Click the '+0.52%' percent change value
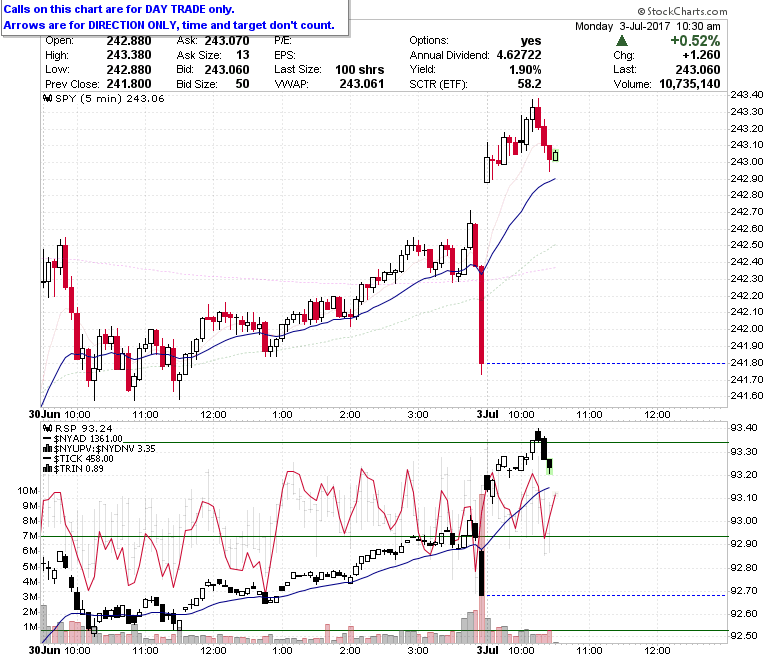 pyautogui.click(x=695, y=41)
